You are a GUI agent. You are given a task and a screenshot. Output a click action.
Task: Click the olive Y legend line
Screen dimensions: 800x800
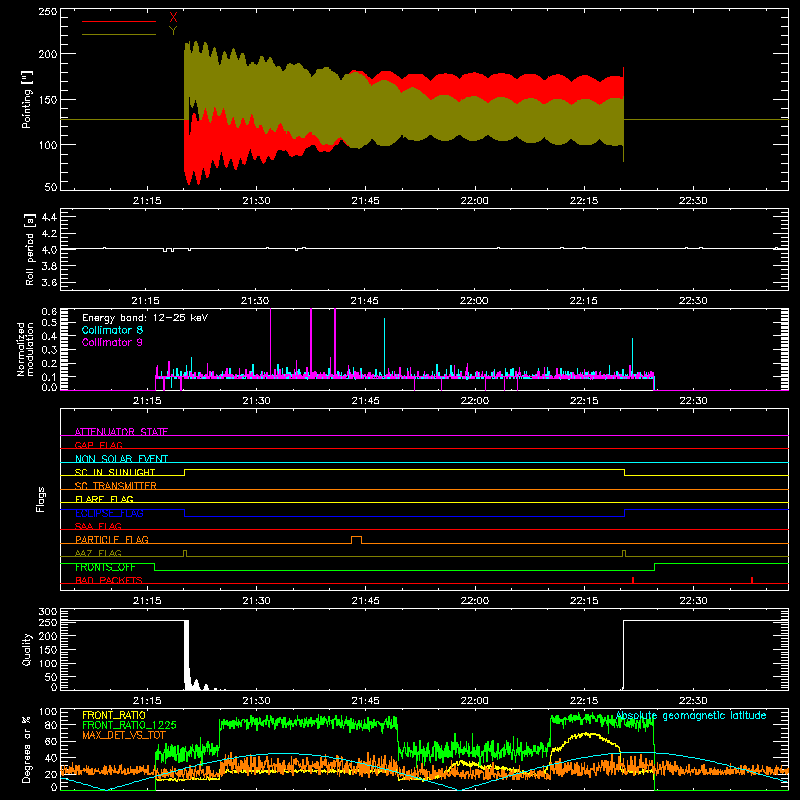119,35
